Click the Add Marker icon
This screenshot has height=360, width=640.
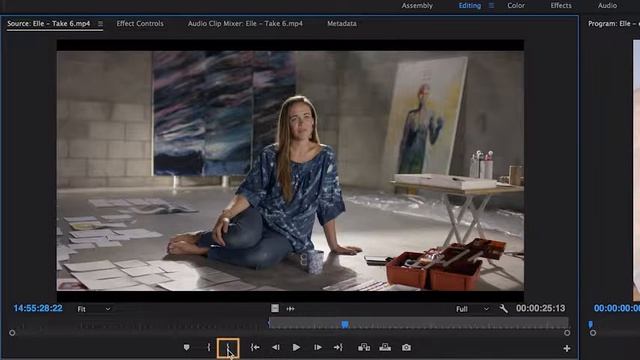[187, 347]
